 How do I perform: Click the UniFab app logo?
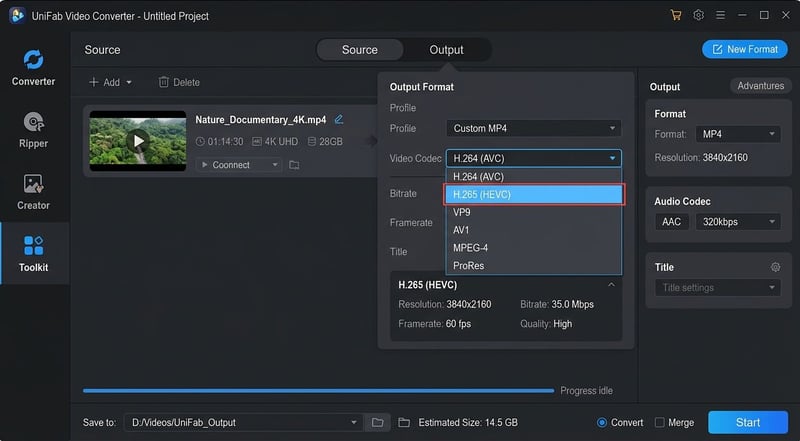(17, 15)
